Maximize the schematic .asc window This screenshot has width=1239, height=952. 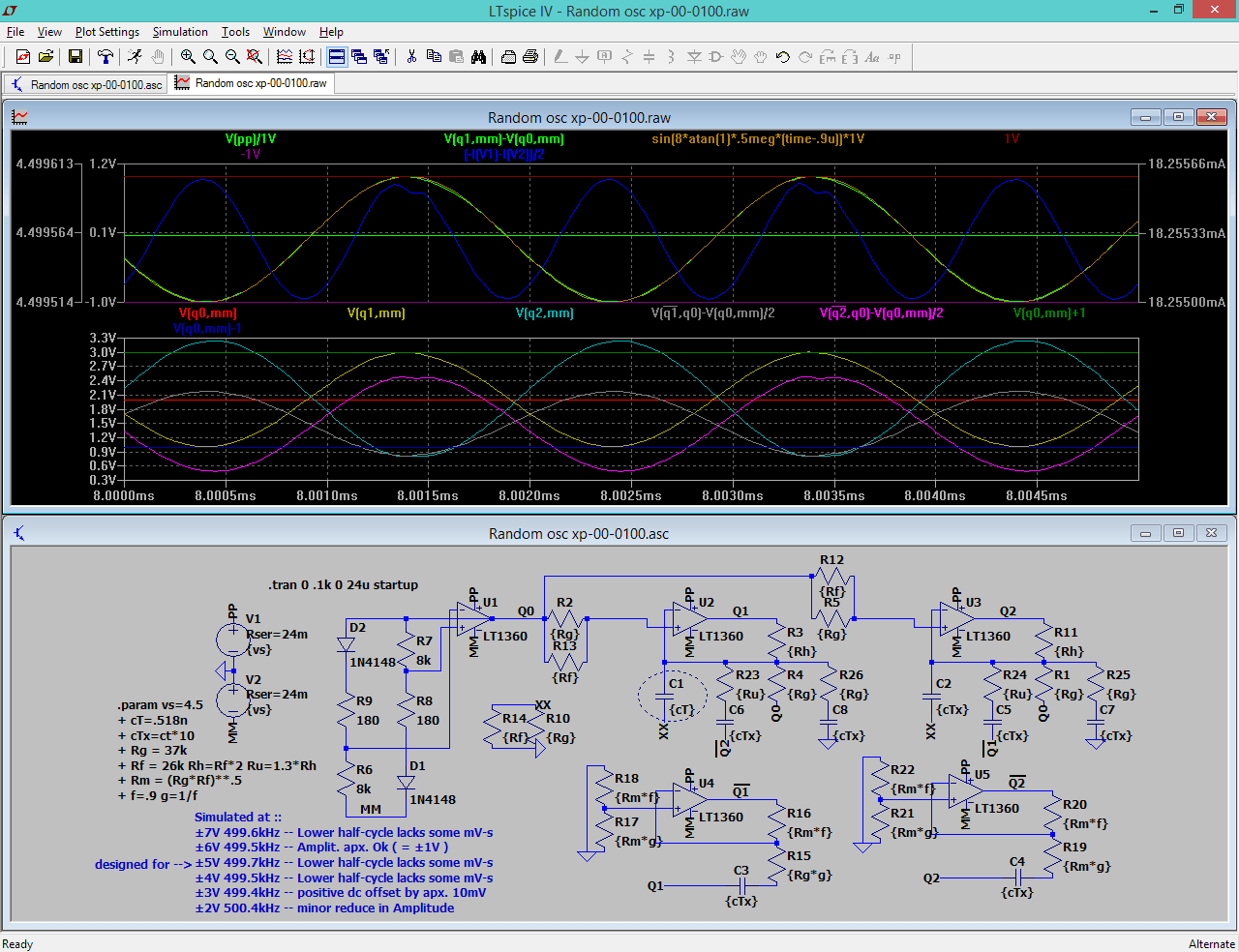(1178, 533)
